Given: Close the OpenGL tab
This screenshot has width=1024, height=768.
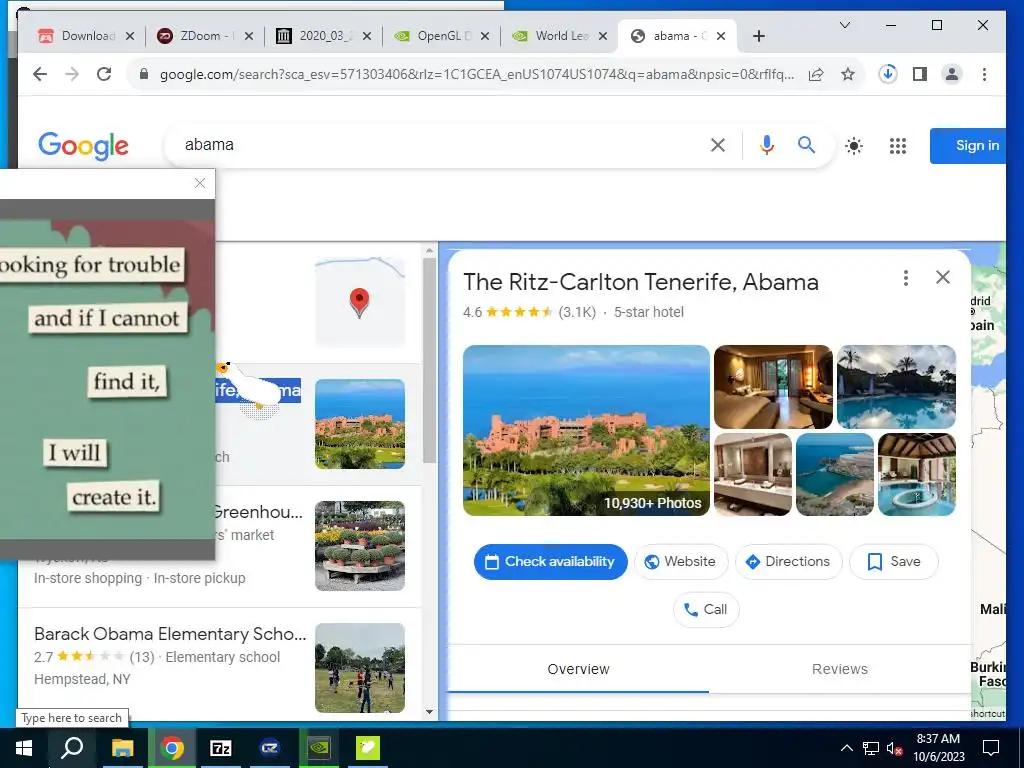Looking at the screenshot, I should [485, 37].
